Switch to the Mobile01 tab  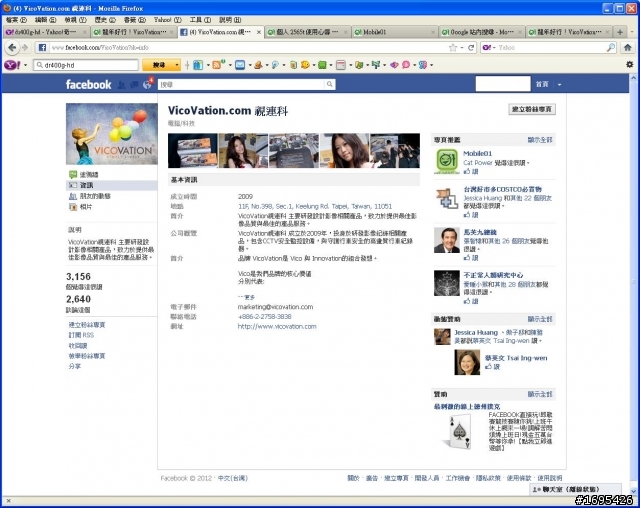point(395,32)
